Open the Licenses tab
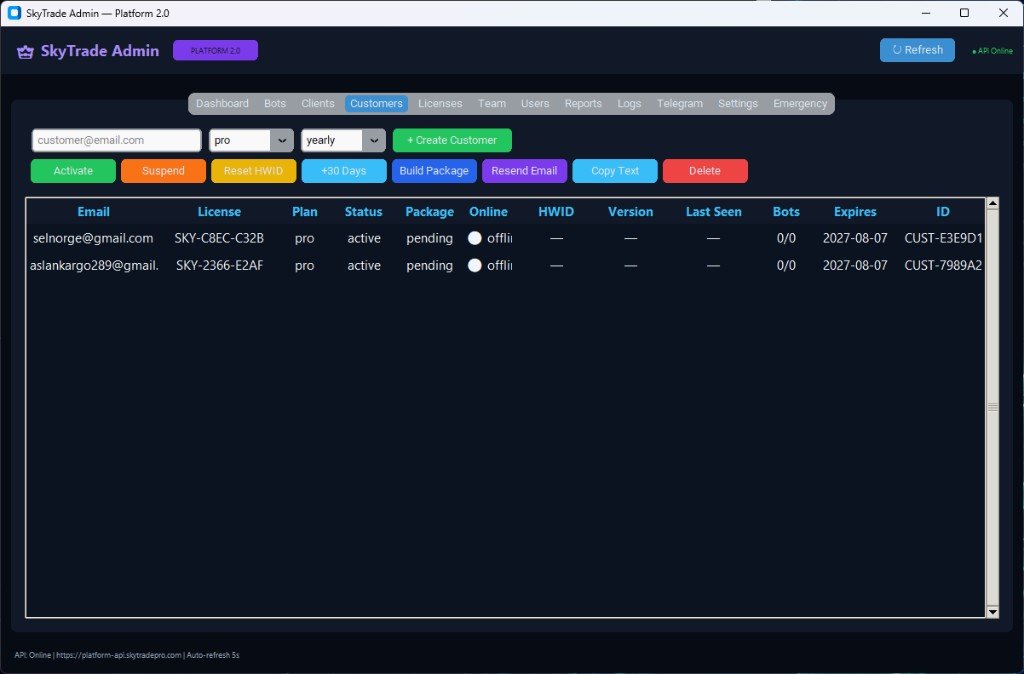1024x674 pixels. pos(440,104)
